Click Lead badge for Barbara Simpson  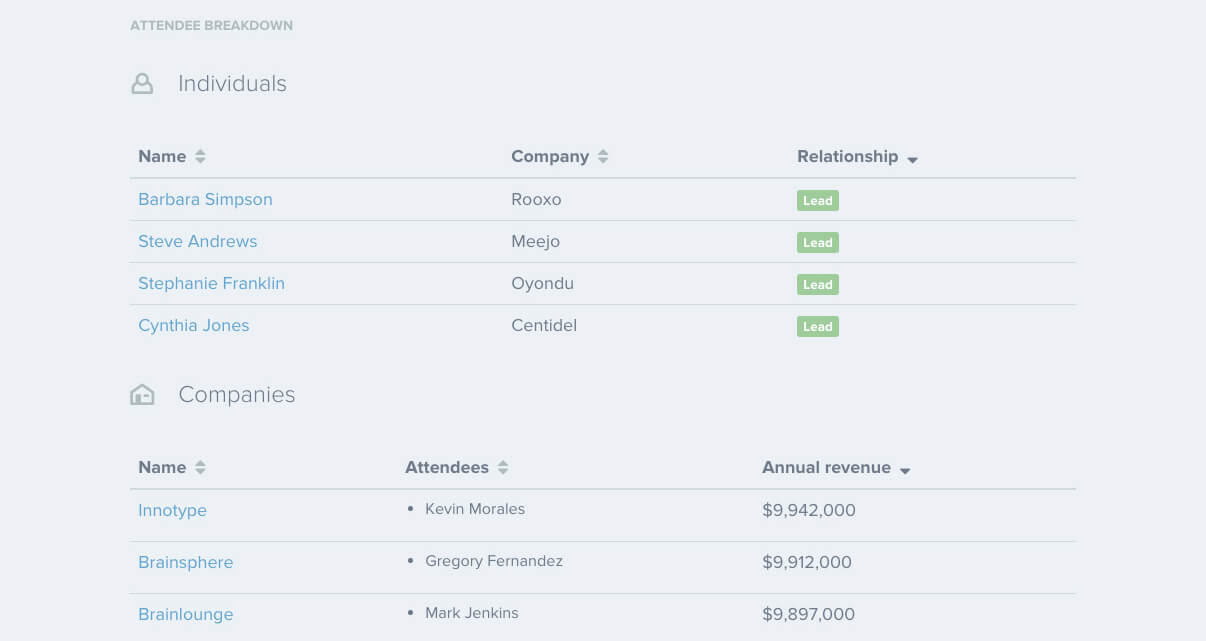(x=817, y=200)
